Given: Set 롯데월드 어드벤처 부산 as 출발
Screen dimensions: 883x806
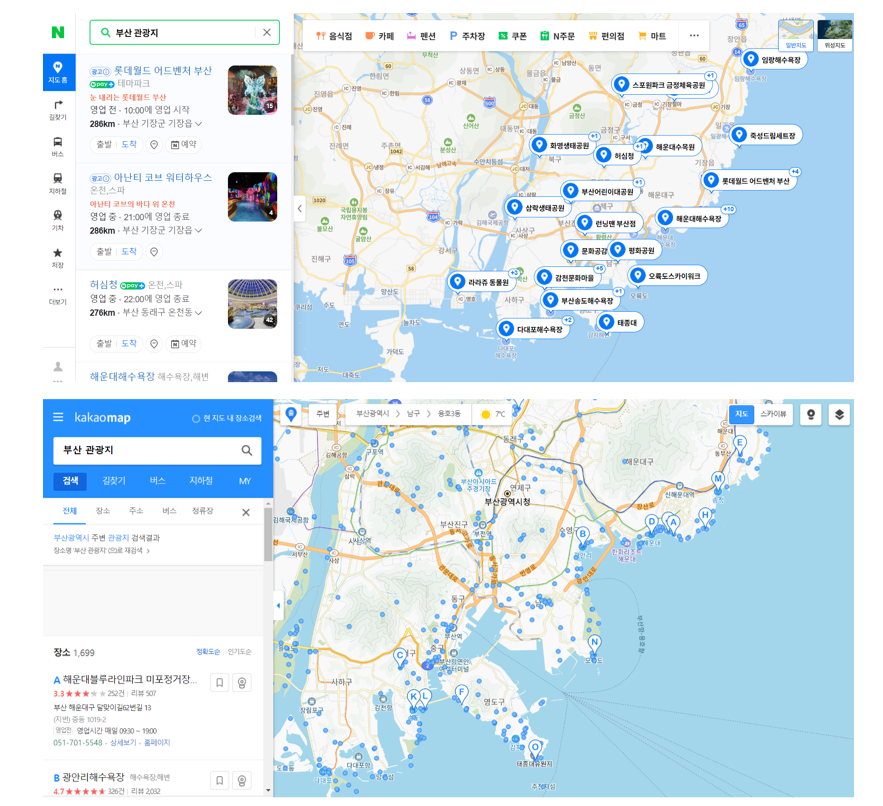Looking at the screenshot, I should coord(104,145).
